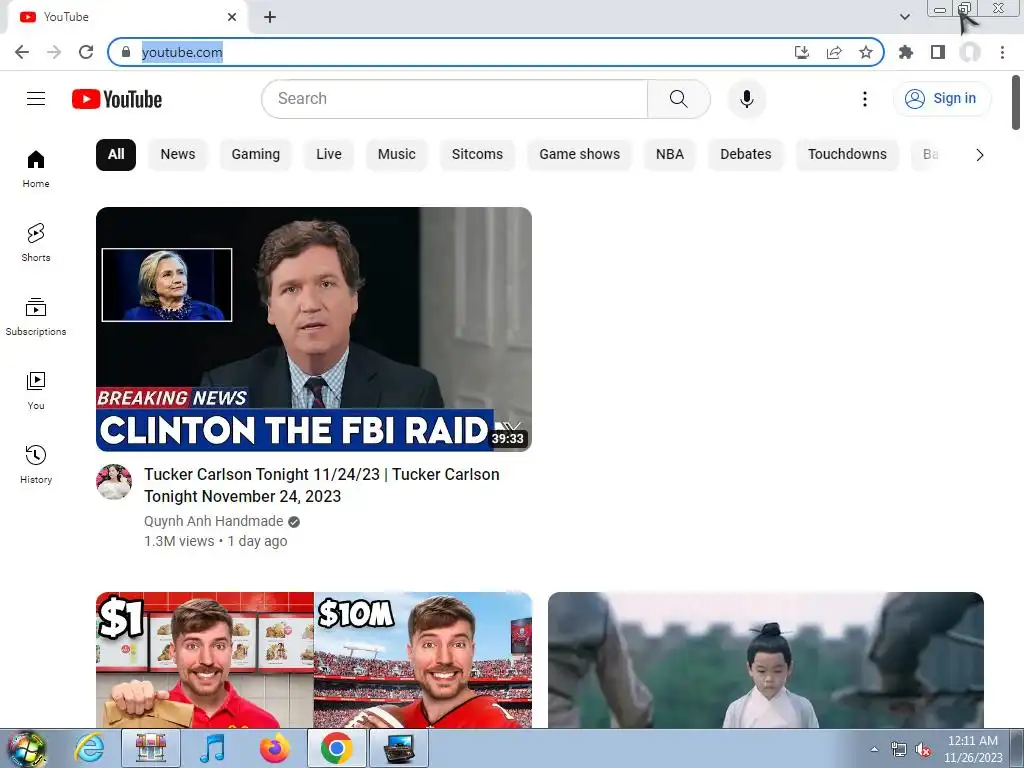Focus the YouTube search field
Viewport: 1024px width, 768px height.
[455, 99]
